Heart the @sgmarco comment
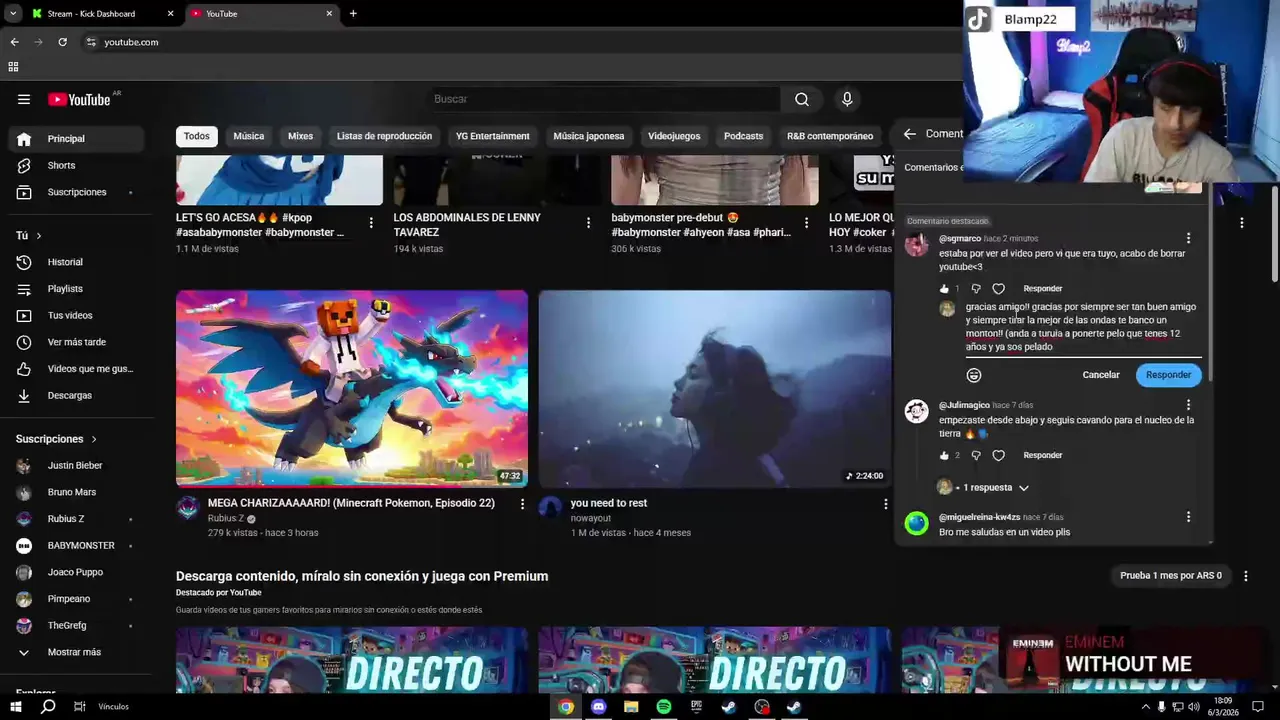Viewport: 1280px width, 720px height. pos(998,288)
